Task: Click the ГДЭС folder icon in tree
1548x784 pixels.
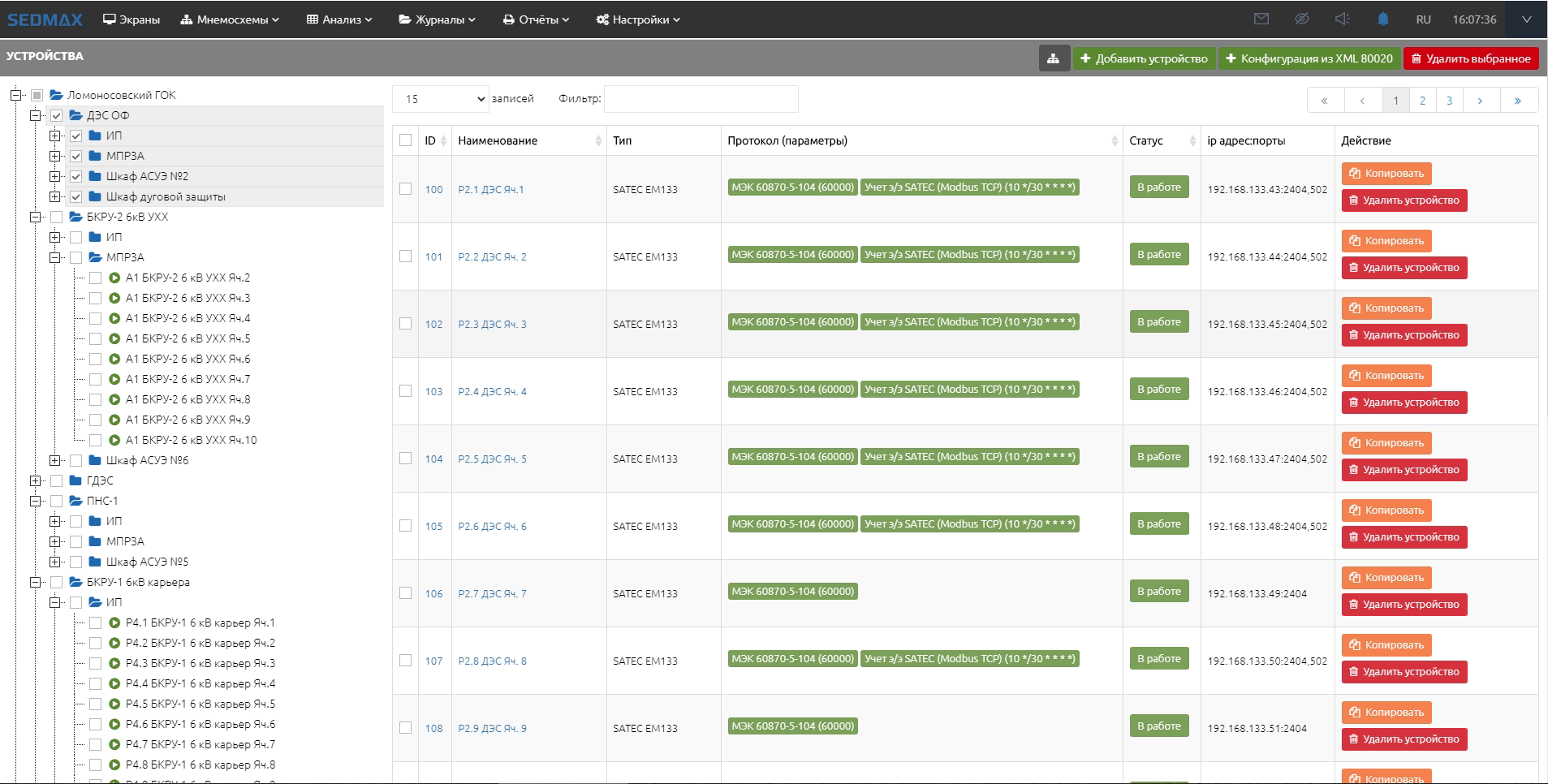Action: pyautogui.click(x=75, y=480)
